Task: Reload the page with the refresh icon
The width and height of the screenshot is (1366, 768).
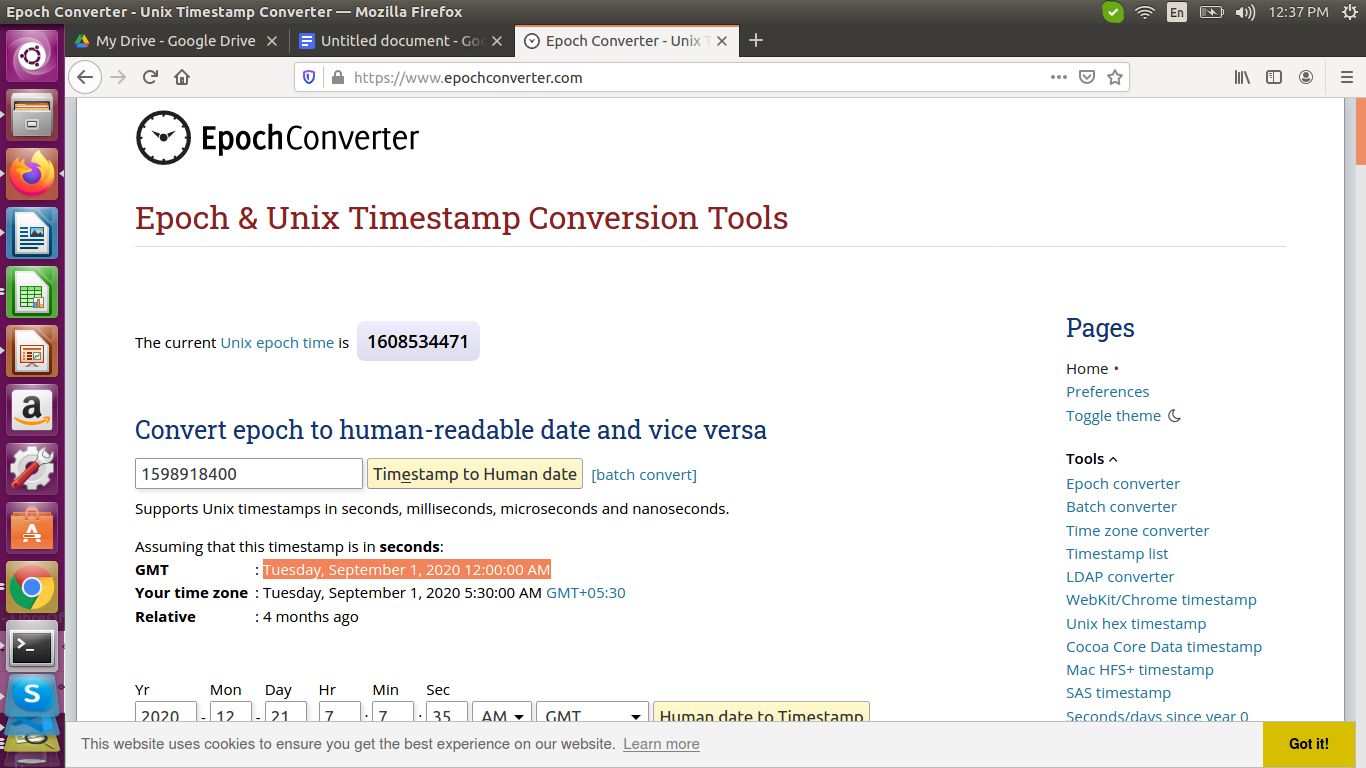Action: pos(150,77)
